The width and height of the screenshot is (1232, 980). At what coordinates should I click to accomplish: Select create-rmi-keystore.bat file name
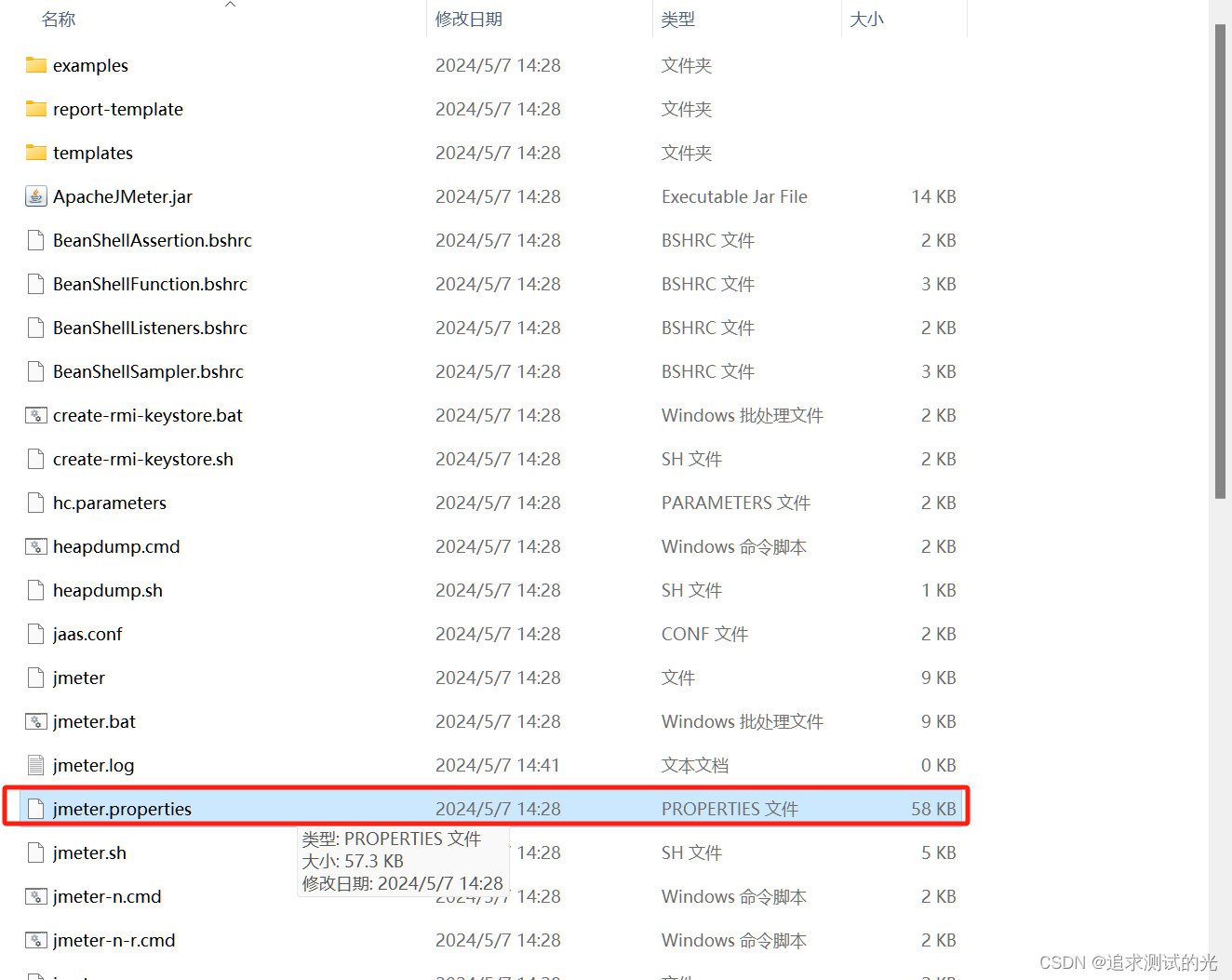(x=148, y=415)
